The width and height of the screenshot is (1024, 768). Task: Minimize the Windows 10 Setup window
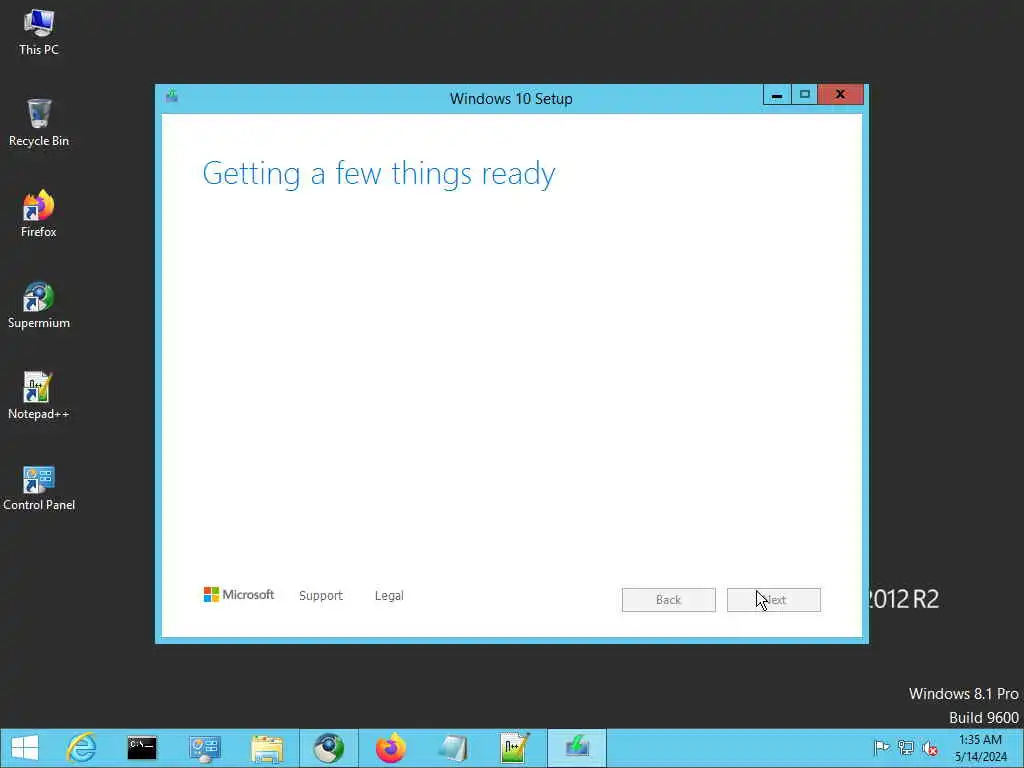(x=776, y=95)
